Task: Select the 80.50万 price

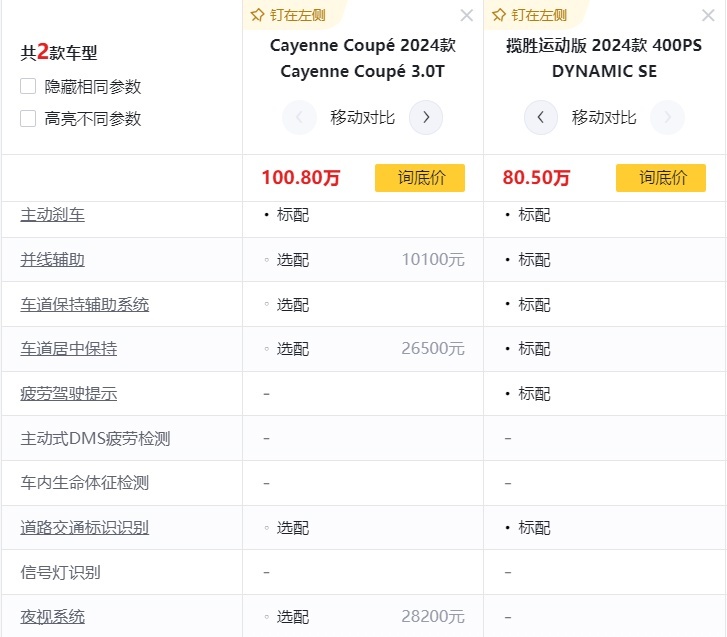Action: point(536,178)
